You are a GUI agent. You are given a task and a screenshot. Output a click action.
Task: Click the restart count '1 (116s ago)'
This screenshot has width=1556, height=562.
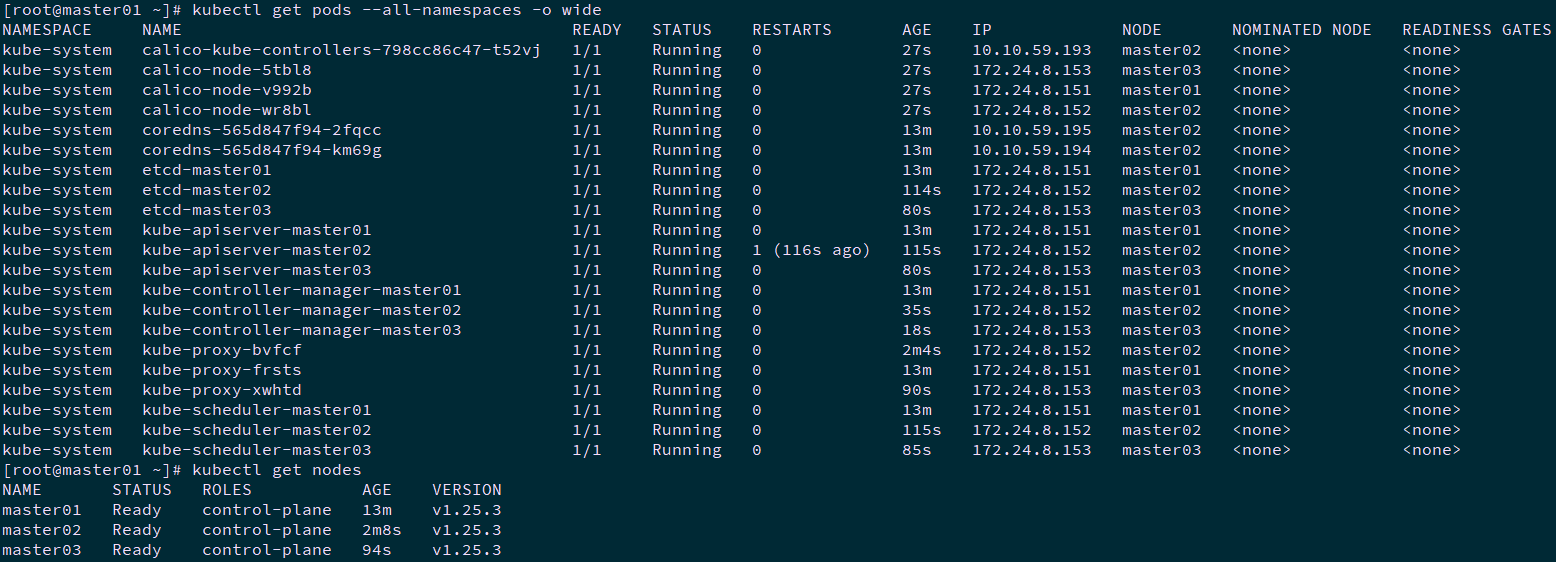(x=811, y=250)
